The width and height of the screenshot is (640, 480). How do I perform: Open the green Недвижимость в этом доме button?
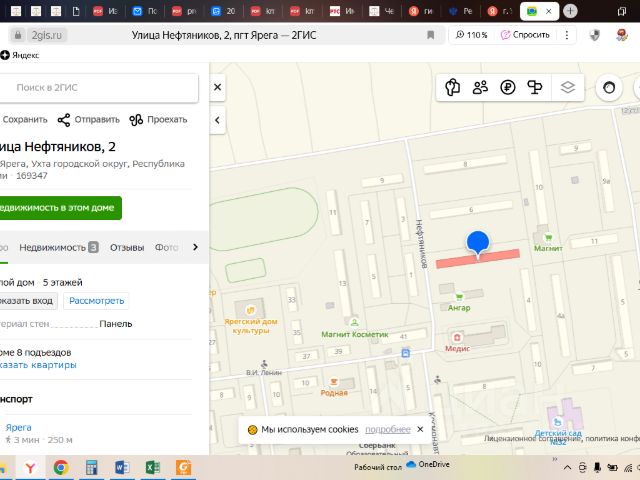point(60,208)
